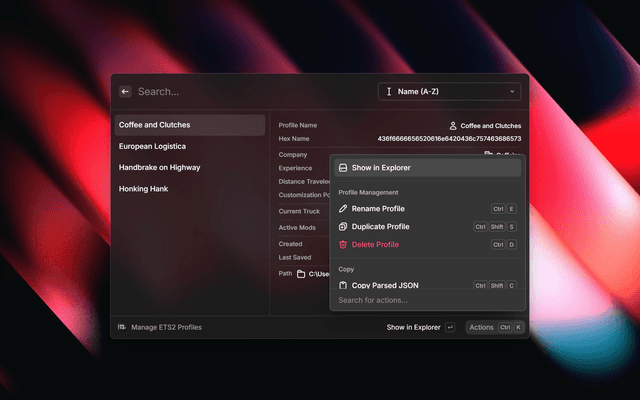Click the Rename Profile pencil icon
This screenshot has width=640, height=400.
[343, 209]
